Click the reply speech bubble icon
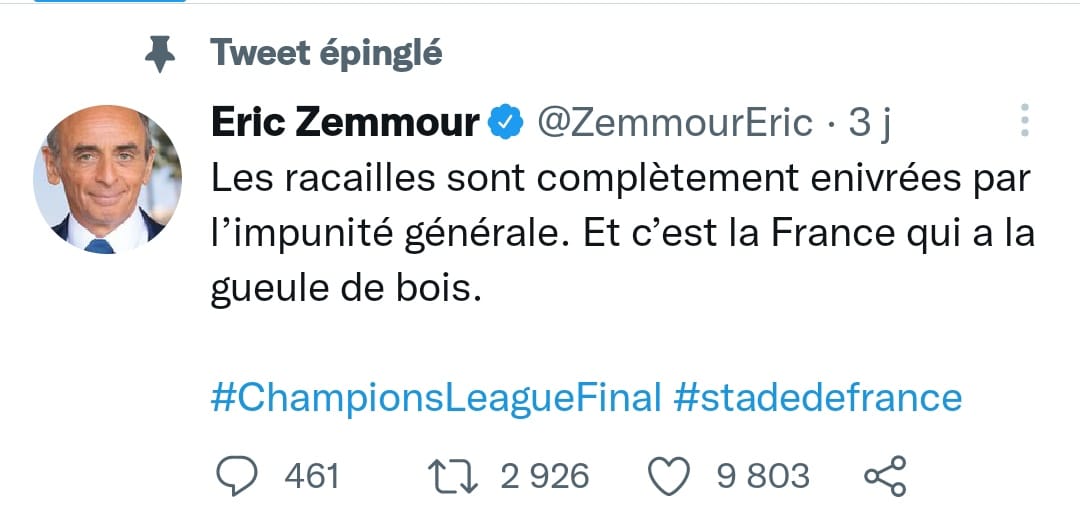The height and width of the screenshot is (528, 1080). (237, 476)
